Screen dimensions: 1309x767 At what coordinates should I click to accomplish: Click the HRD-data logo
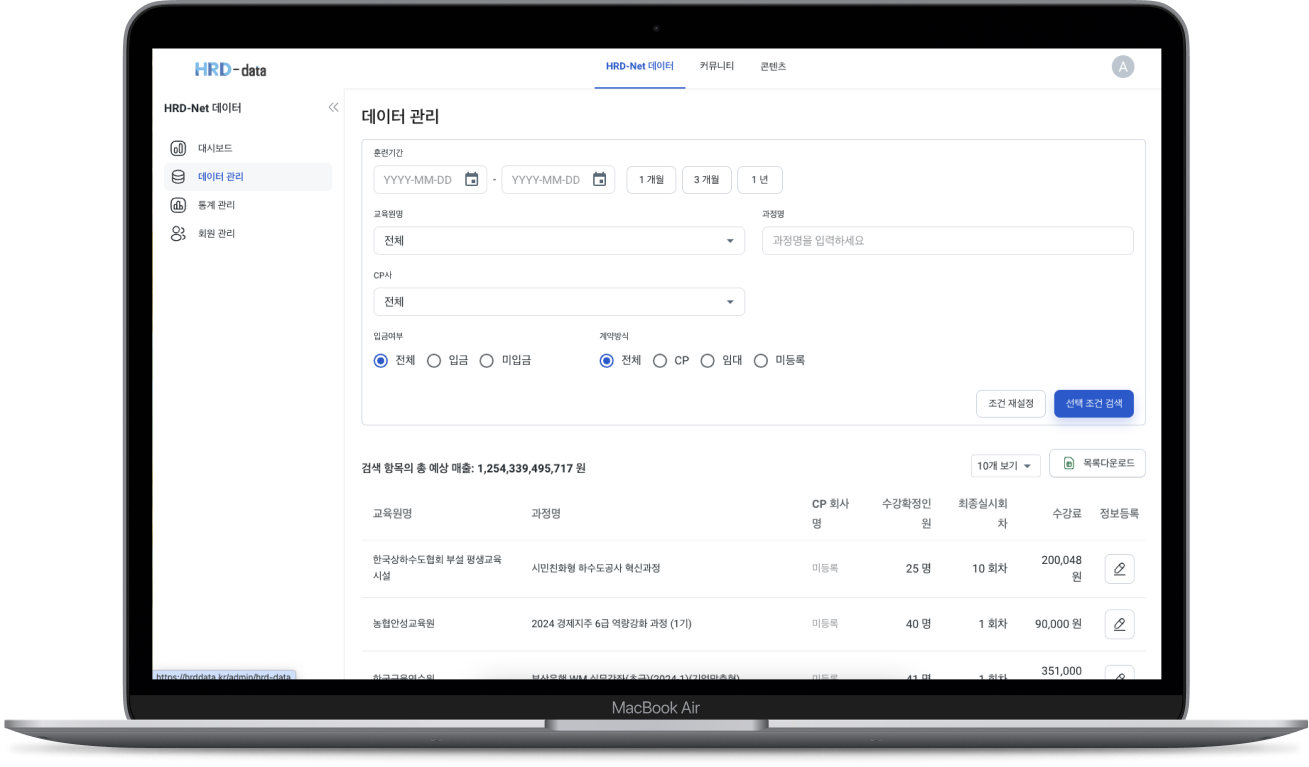coord(230,69)
